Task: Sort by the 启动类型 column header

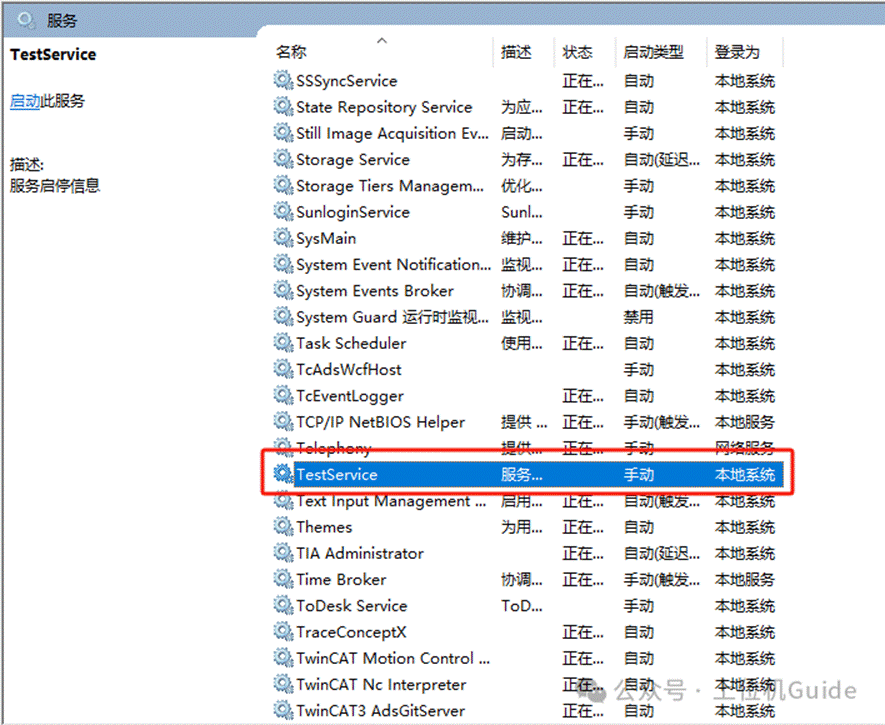Action: tap(654, 52)
